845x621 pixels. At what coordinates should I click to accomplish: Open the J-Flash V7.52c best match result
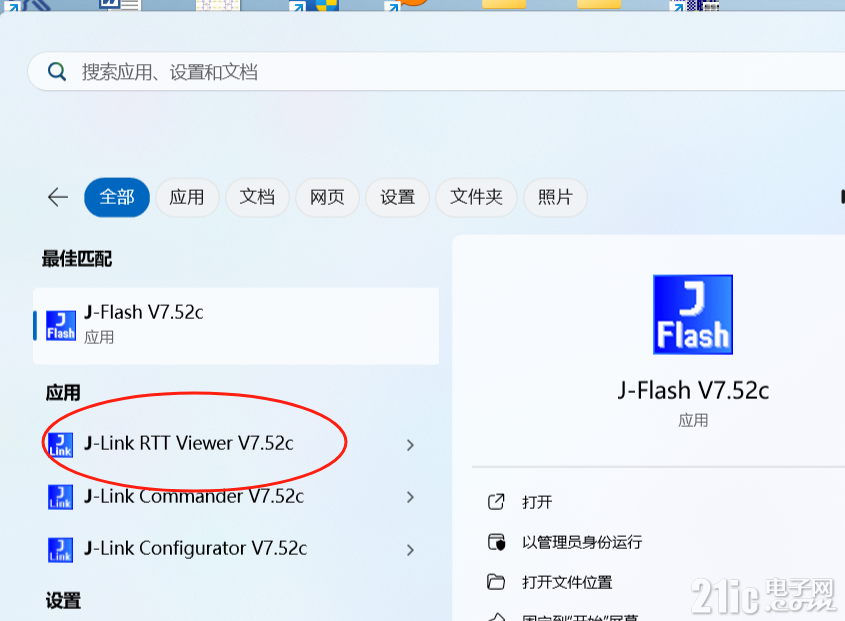coord(236,326)
